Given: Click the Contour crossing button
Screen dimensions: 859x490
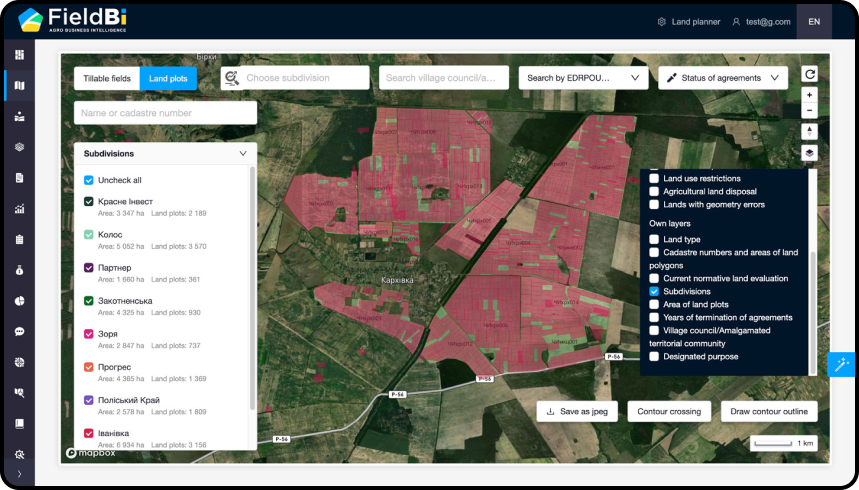Looking at the screenshot, I should point(669,412).
